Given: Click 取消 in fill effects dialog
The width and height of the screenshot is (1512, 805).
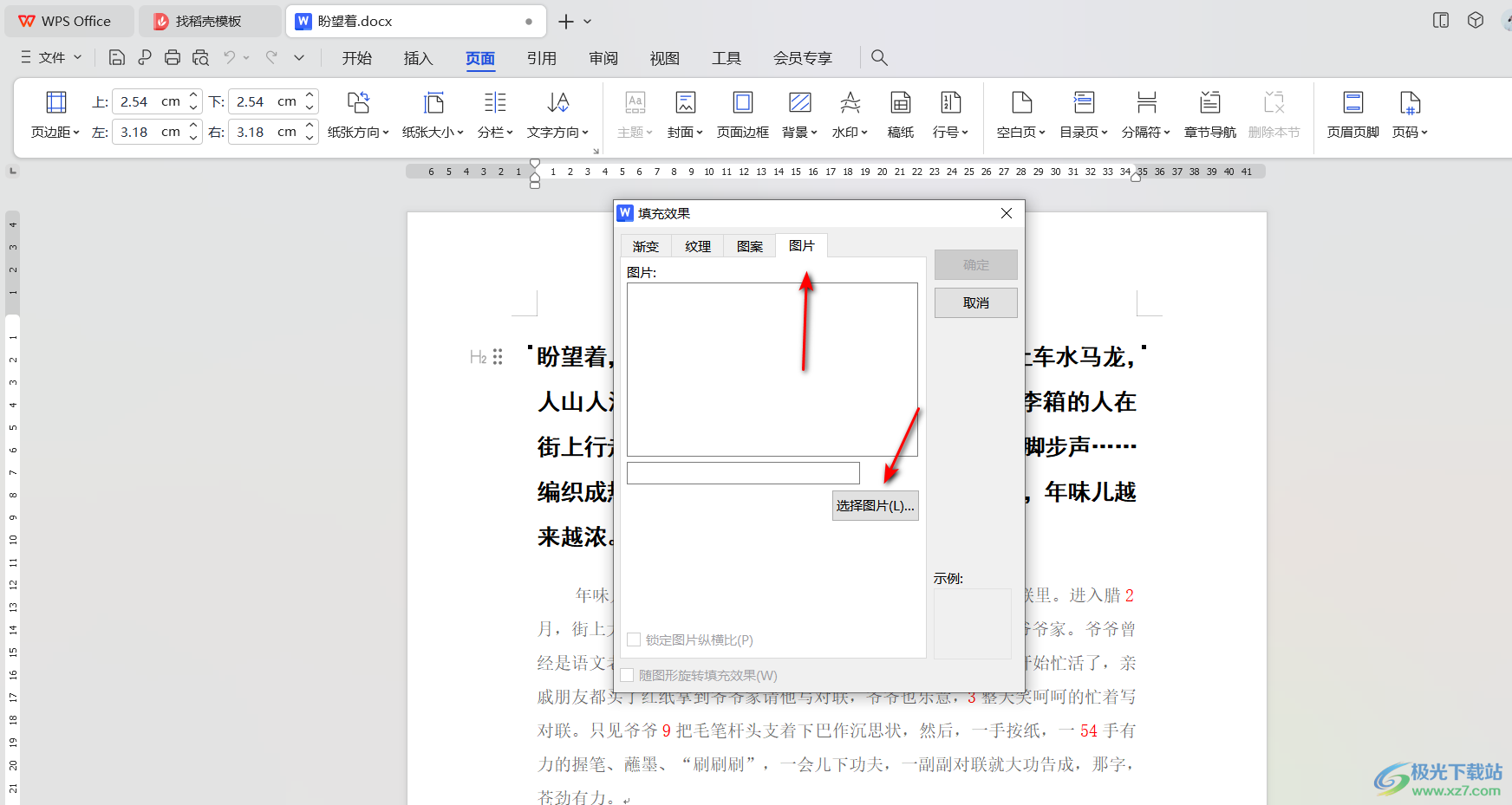Looking at the screenshot, I should (x=975, y=302).
